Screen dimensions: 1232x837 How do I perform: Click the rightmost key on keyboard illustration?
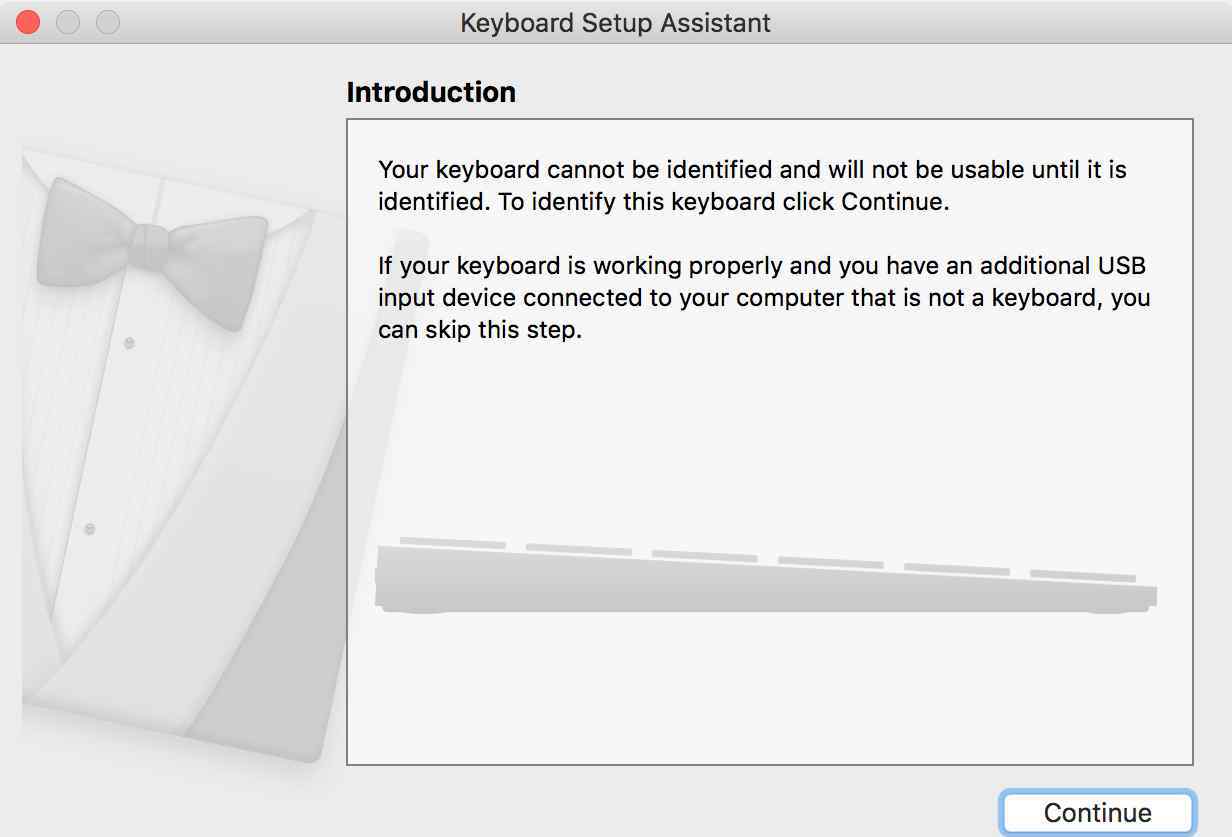pyautogui.click(x=1083, y=575)
